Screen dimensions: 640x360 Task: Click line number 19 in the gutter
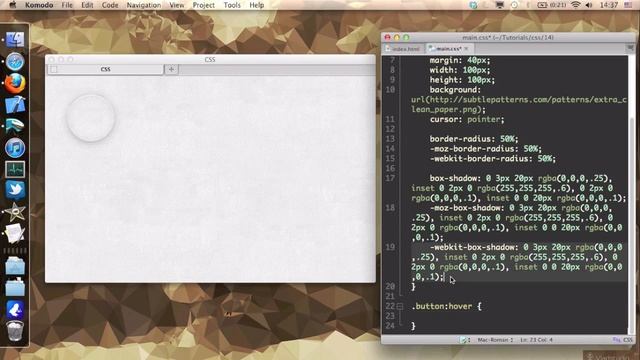[391, 247]
